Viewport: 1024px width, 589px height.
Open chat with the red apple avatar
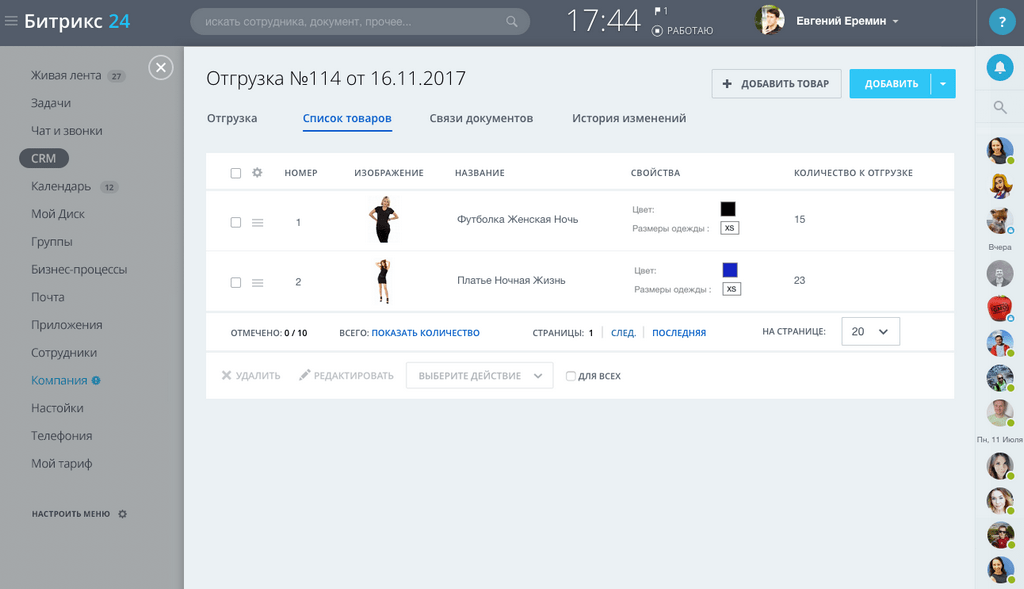1000,308
